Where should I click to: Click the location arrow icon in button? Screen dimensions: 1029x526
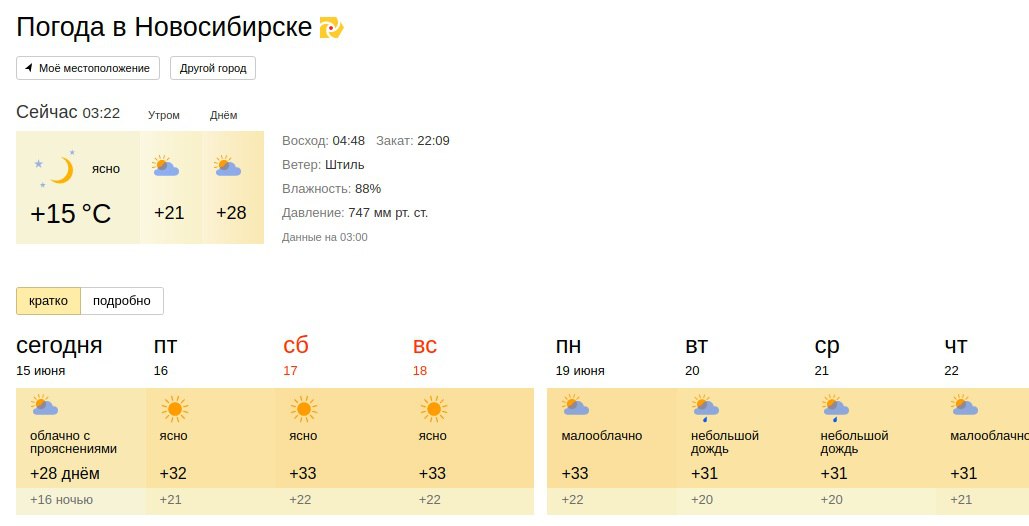(x=28, y=68)
